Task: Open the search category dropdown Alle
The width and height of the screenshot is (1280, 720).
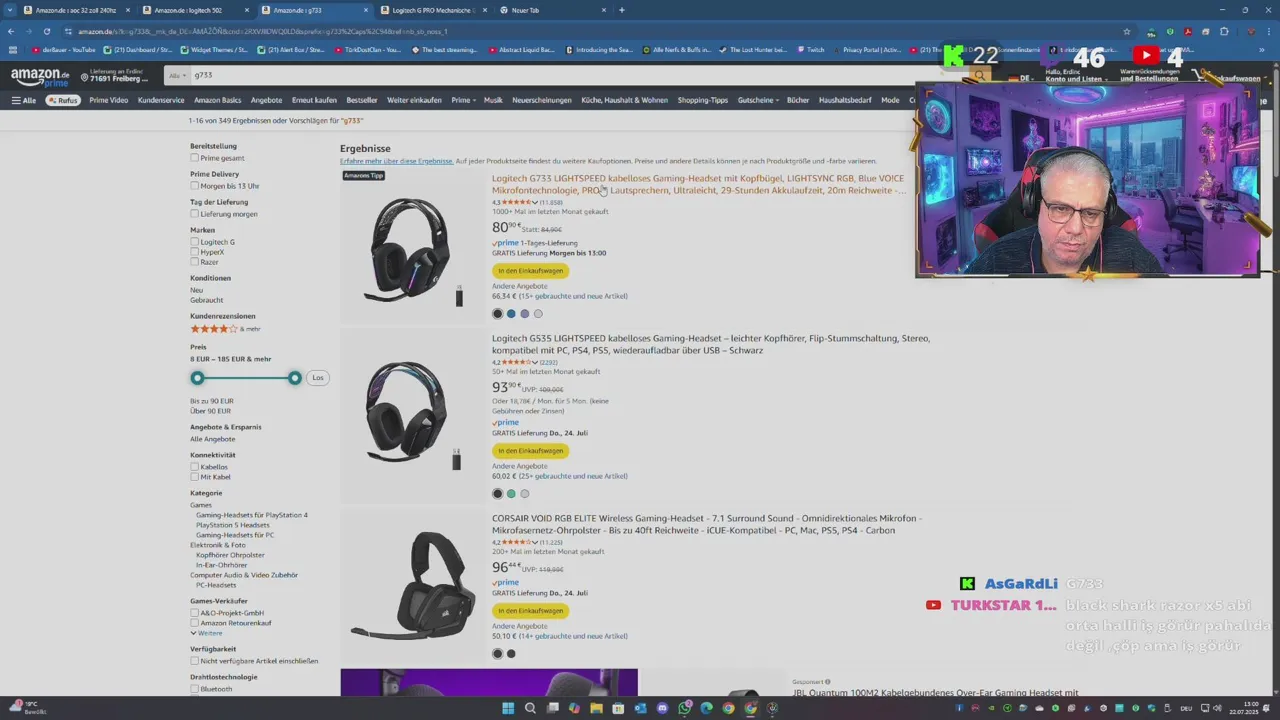Action: (177, 75)
